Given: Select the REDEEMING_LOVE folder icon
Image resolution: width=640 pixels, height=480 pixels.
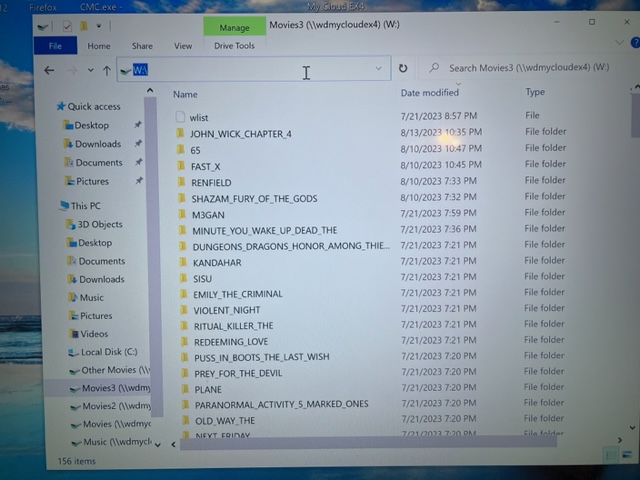Looking at the screenshot, I should (184, 342).
